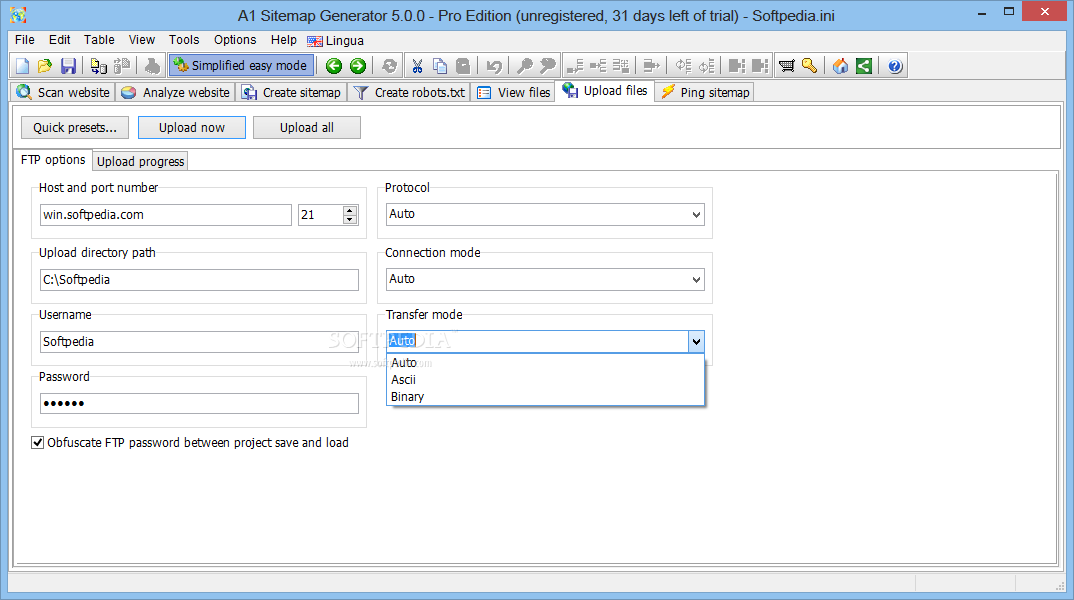Click the Open project folder icon
Screen dimensions: 1074x600
pos(45,66)
